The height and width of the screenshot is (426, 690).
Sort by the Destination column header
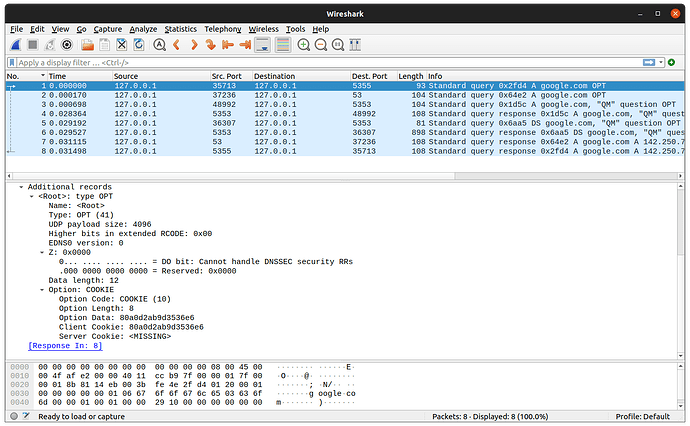[301, 76]
